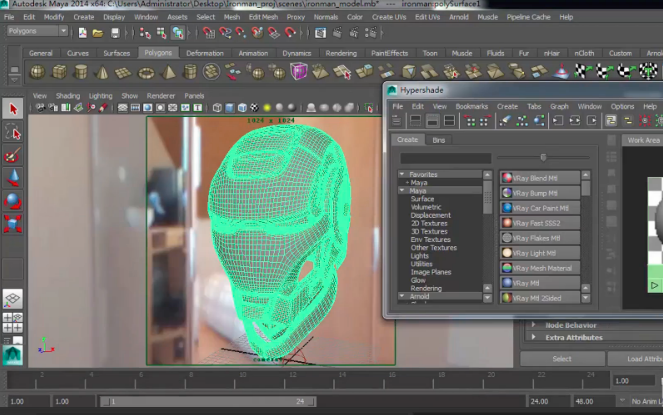Switch to the Rendering shelf tab
Screen dimensions: 663x415
[x=341, y=53]
